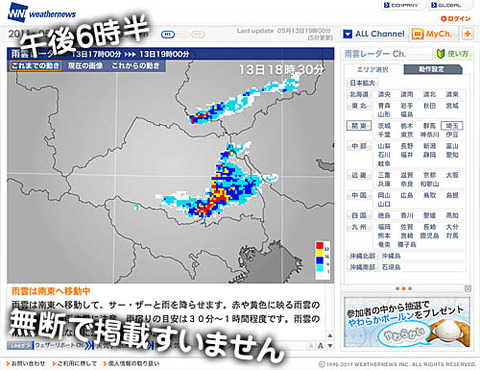Open the MyCh. channel tab
This screenshot has height=370, width=480.
[x=432, y=34]
